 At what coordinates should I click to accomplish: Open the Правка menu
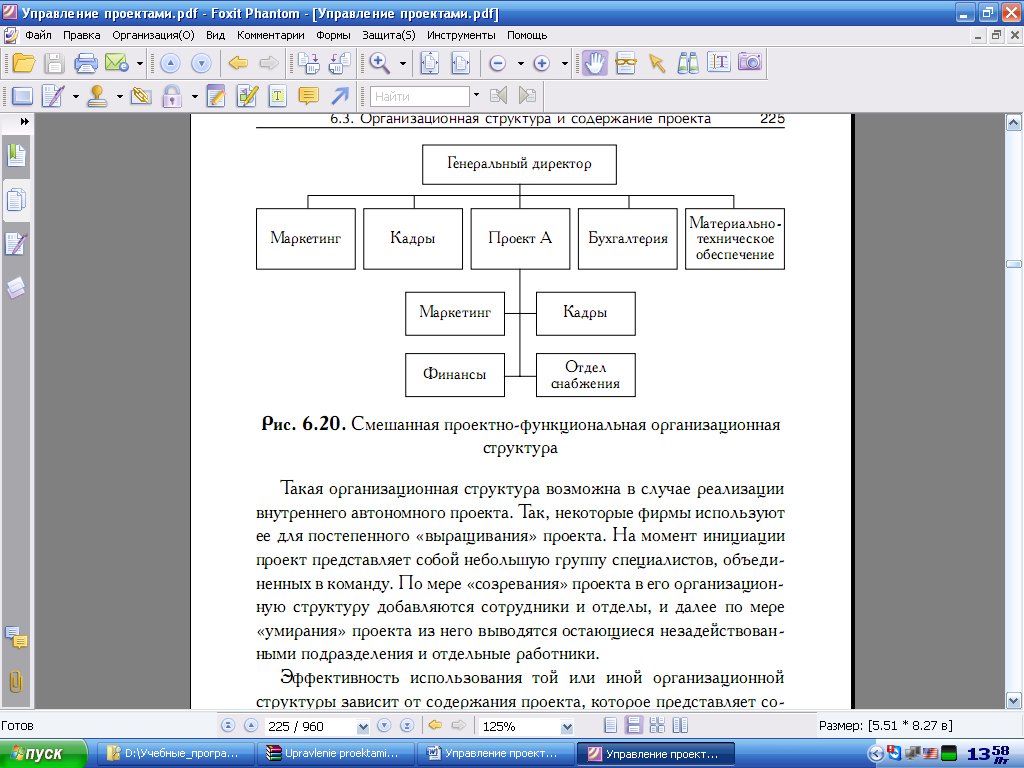(82, 35)
